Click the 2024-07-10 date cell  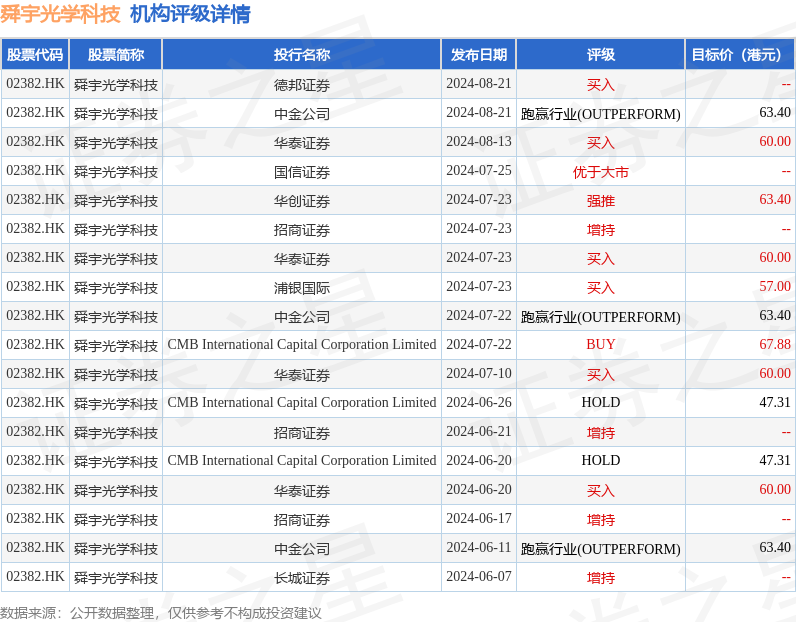479,373
